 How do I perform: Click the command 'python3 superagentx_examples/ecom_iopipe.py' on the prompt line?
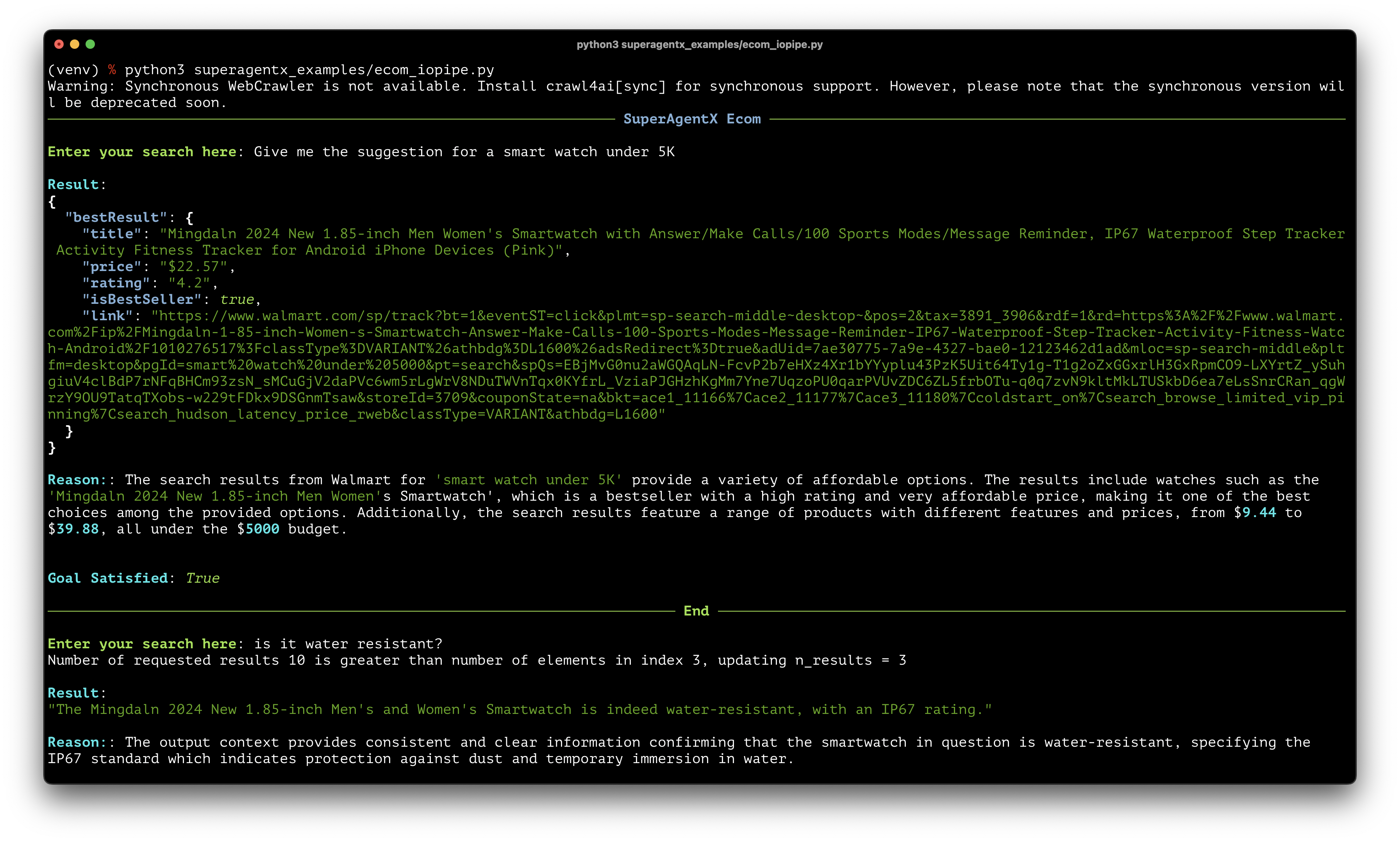(309, 70)
